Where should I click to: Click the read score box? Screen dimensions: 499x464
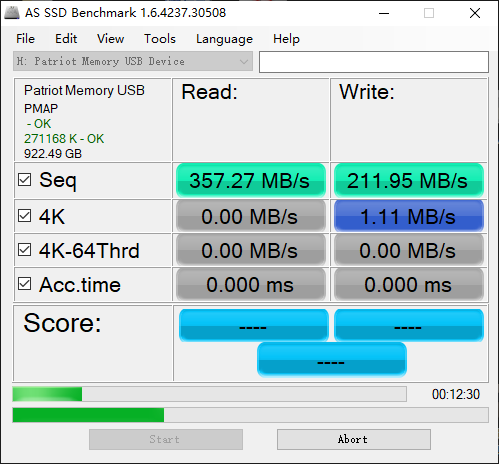point(254,325)
